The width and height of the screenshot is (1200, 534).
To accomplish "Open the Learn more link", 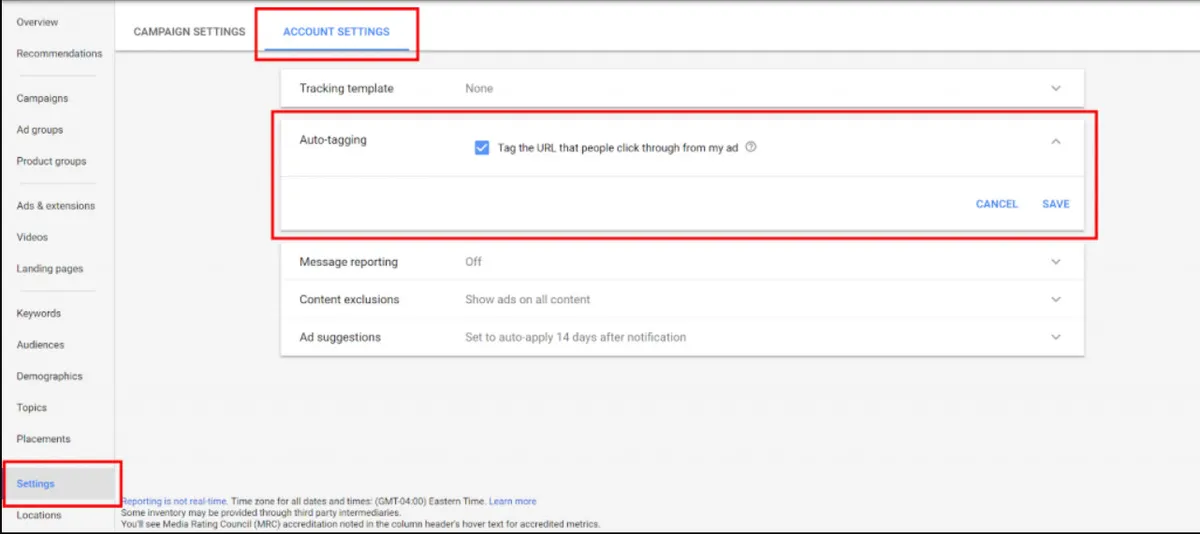I will [x=512, y=501].
